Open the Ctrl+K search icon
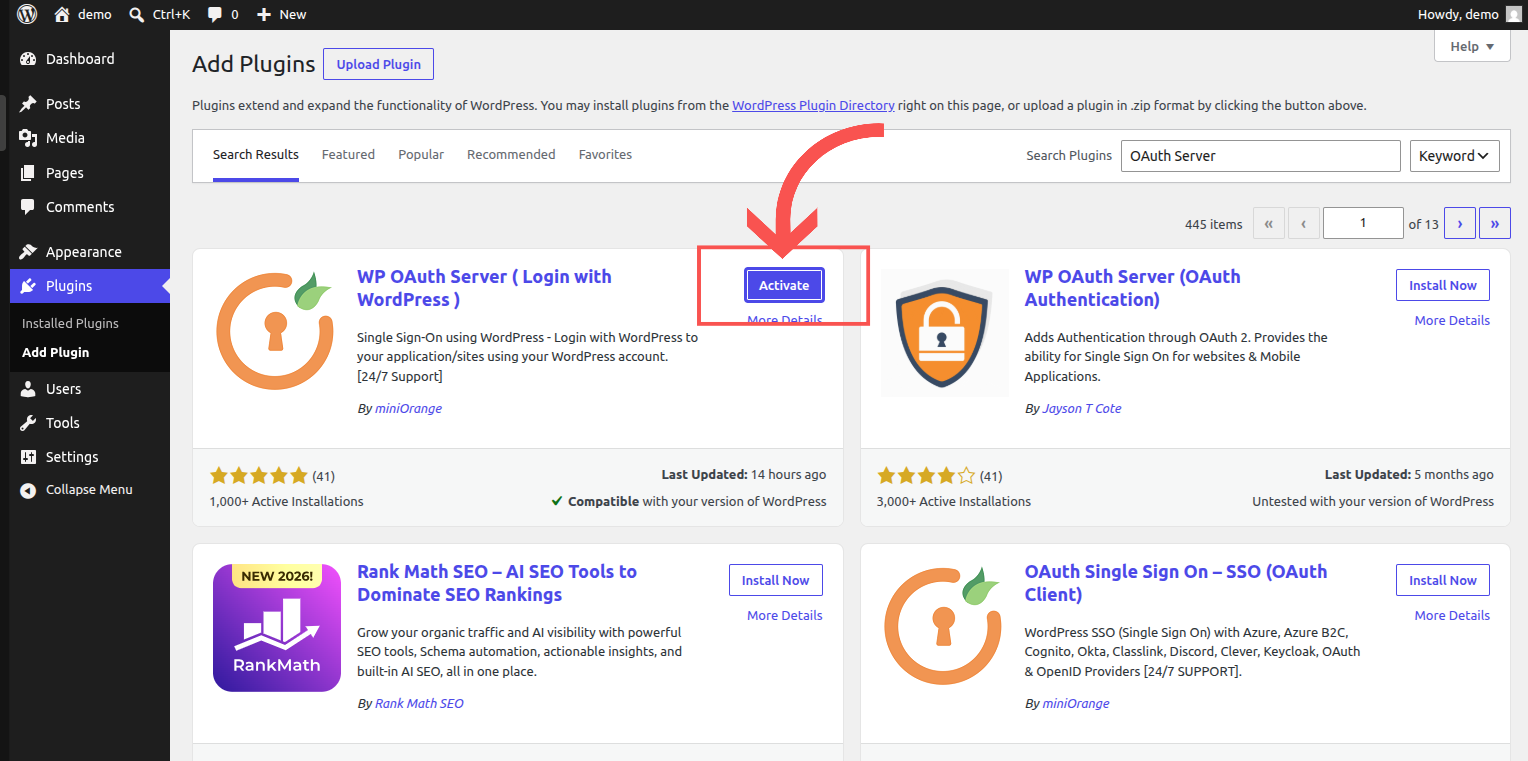Viewport: 1528px width, 761px height. [x=137, y=14]
